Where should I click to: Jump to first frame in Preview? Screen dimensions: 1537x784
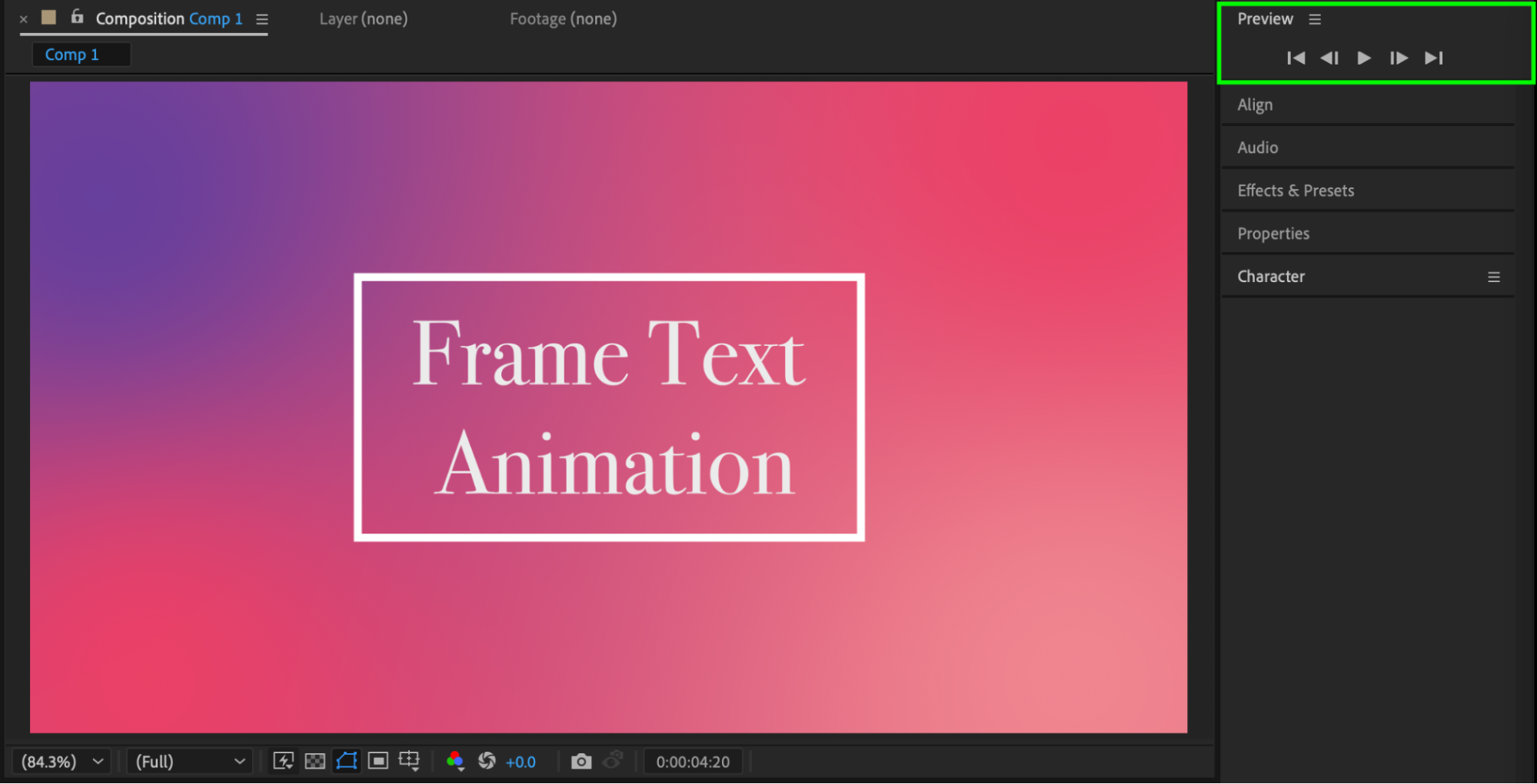1296,58
